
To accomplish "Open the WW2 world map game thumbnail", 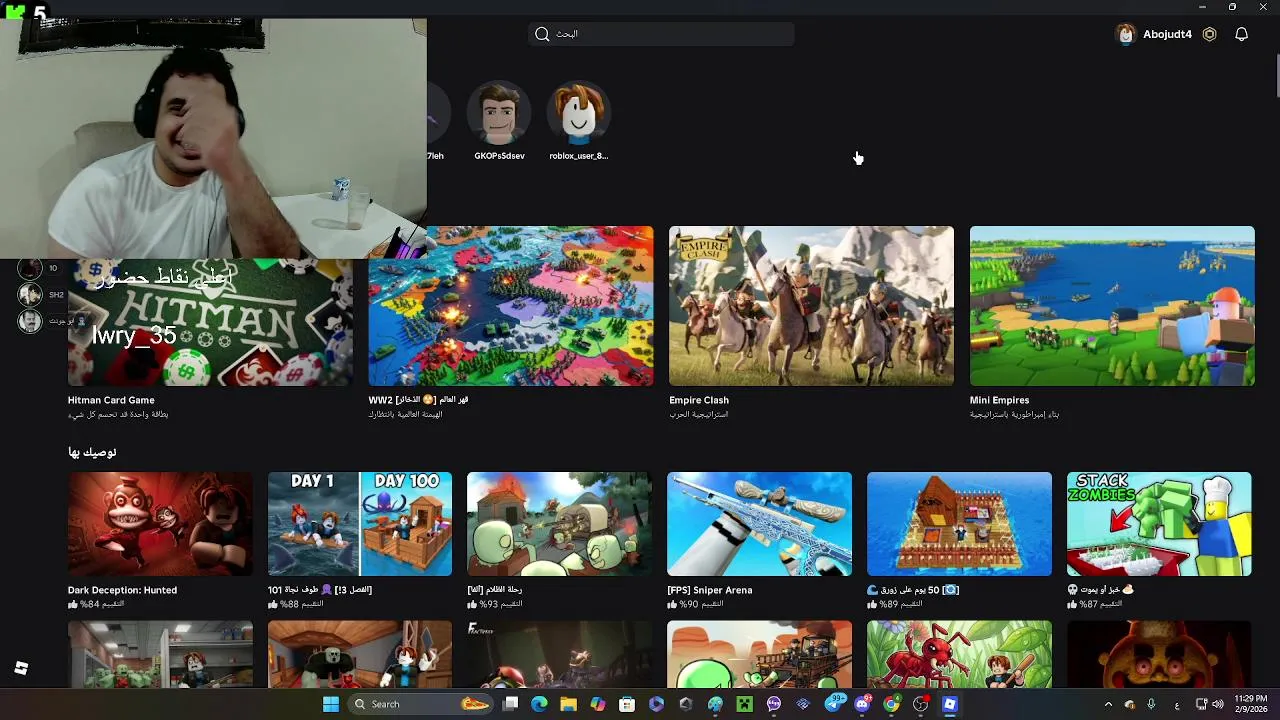I will pyautogui.click(x=511, y=306).
